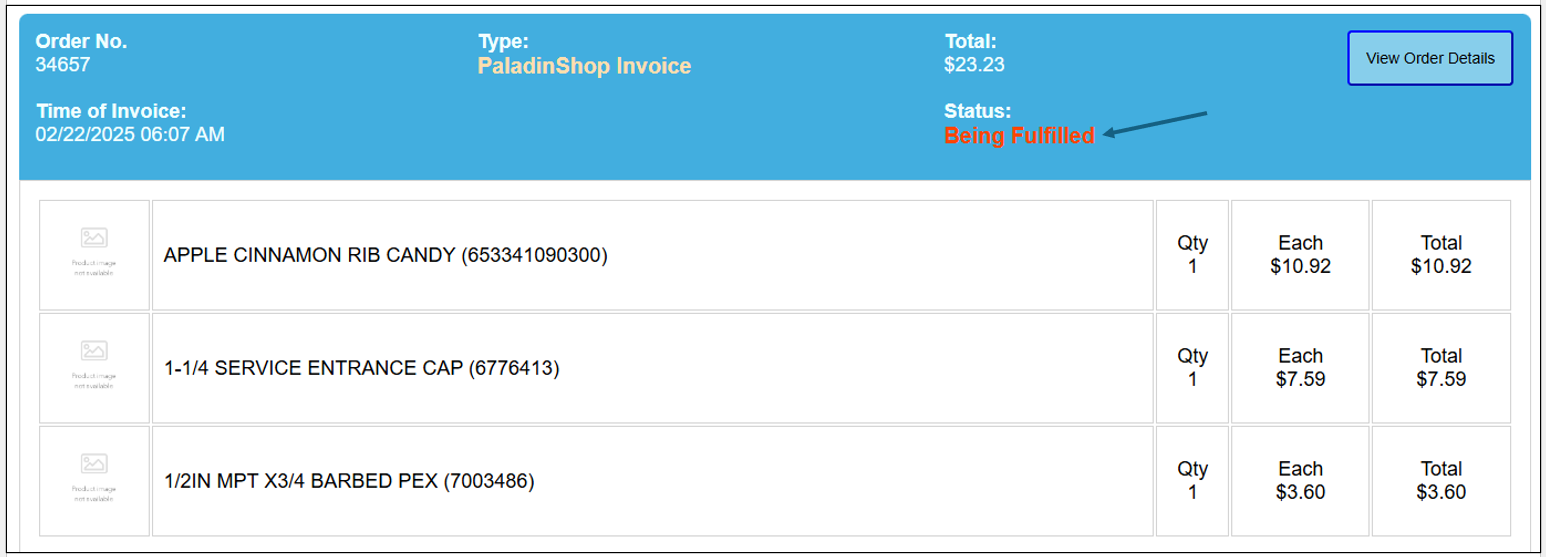Click the invoice time 02/22/2025 06:07 AM
Viewport: 1546px width, 557px height.
[x=130, y=134]
